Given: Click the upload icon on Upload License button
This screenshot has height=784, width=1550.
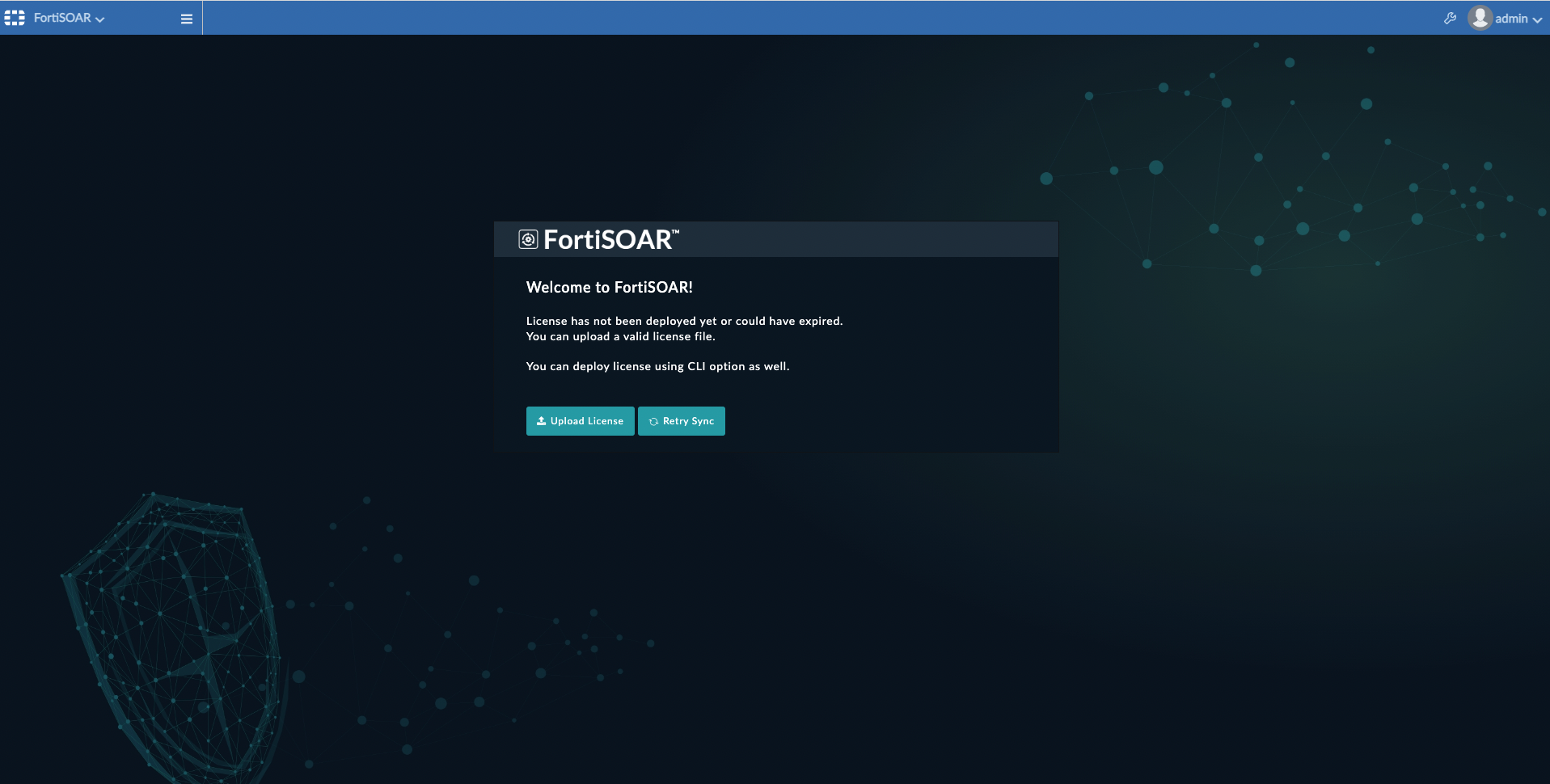Looking at the screenshot, I should [540, 421].
